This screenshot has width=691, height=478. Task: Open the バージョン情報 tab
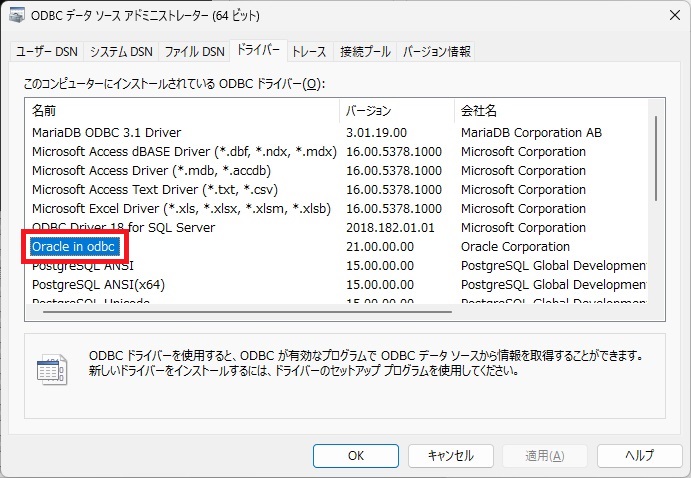point(436,51)
